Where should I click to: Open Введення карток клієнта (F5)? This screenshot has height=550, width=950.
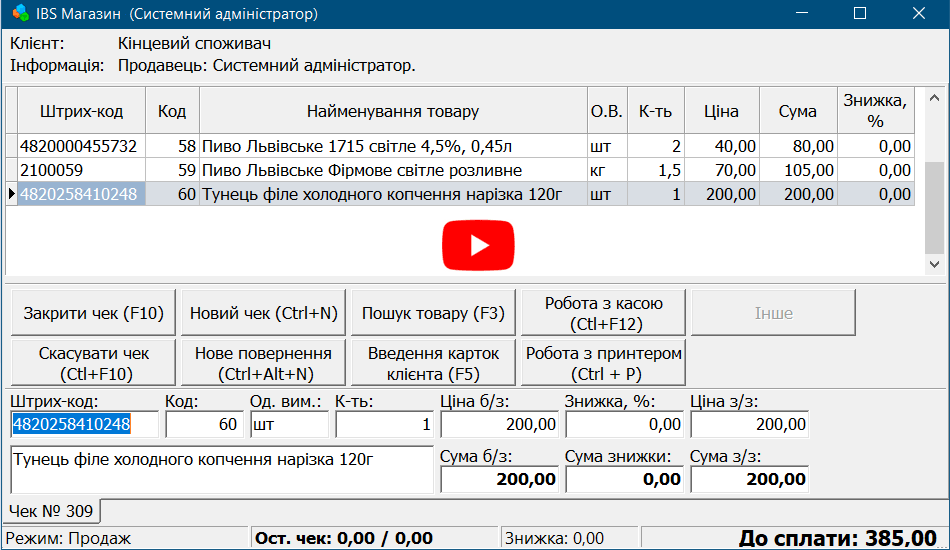click(x=433, y=363)
